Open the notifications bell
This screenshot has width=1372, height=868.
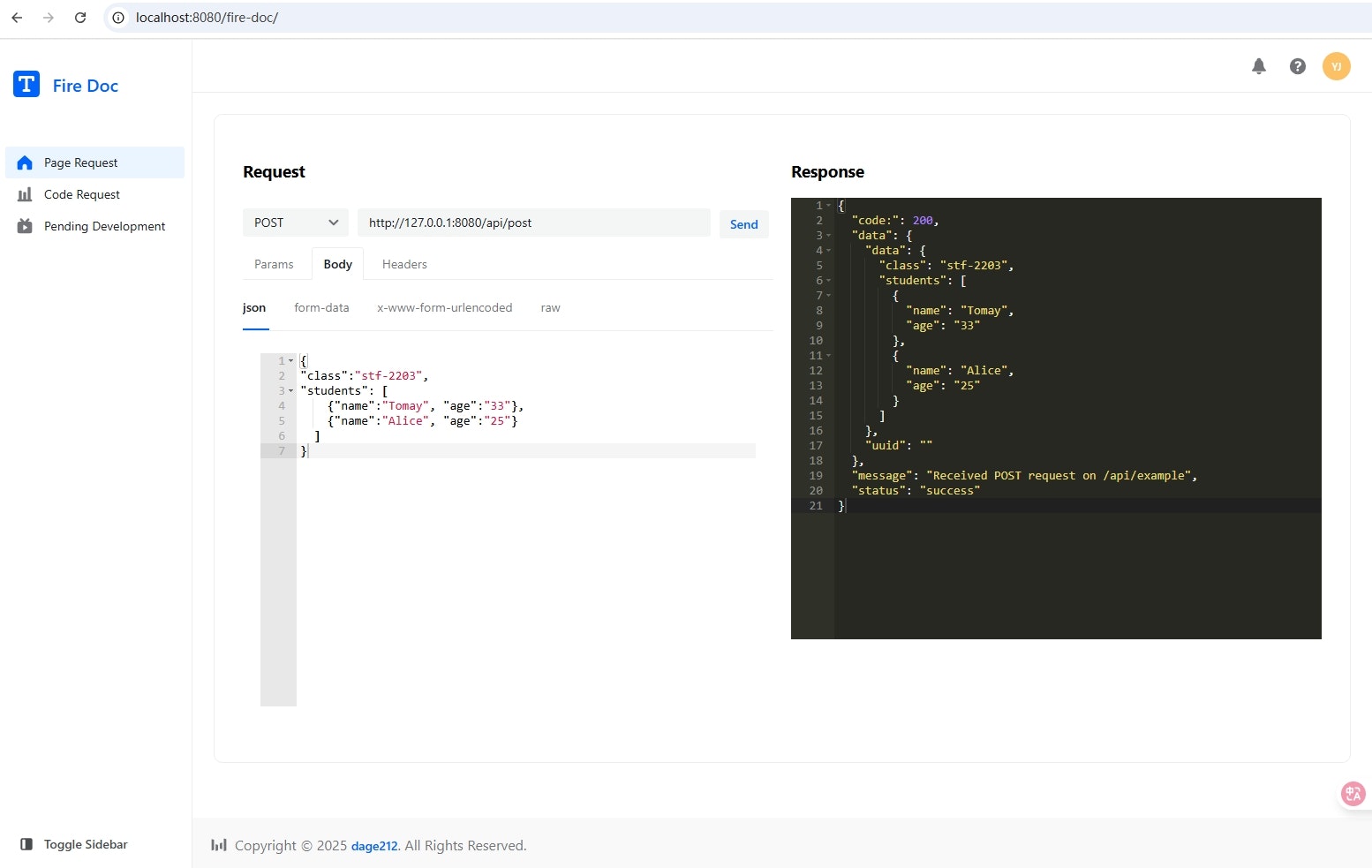pyautogui.click(x=1259, y=66)
